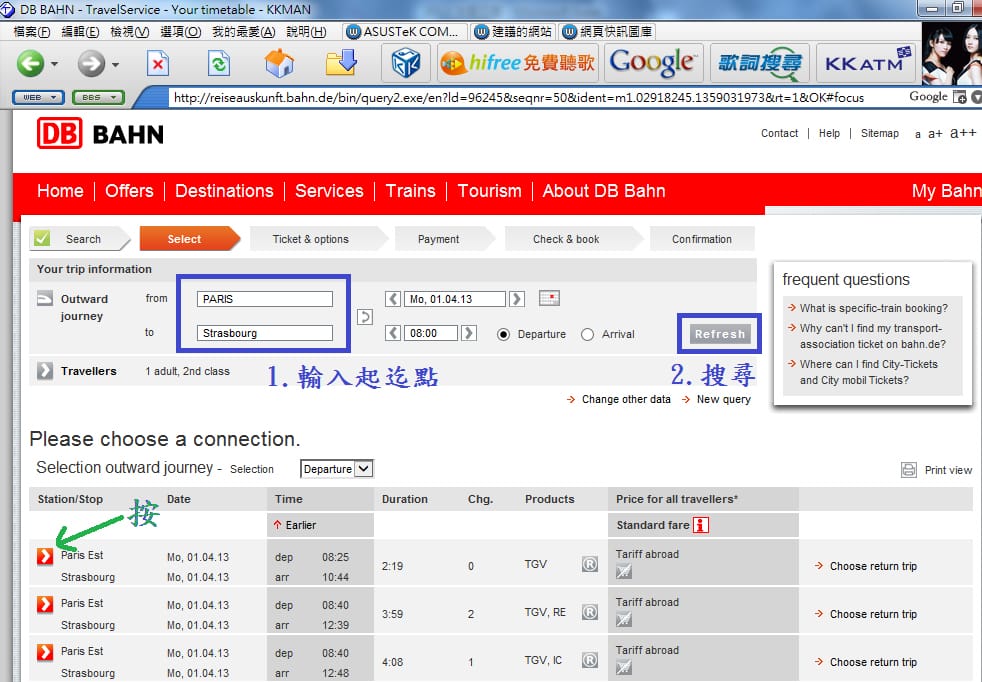Step the date to the next day
Viewport: 982px width, 682px height.
(517, 299)
